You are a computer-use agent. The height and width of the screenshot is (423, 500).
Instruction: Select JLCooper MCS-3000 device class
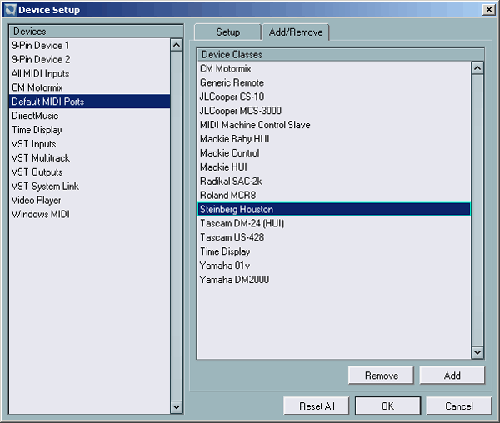pos(334,111)
